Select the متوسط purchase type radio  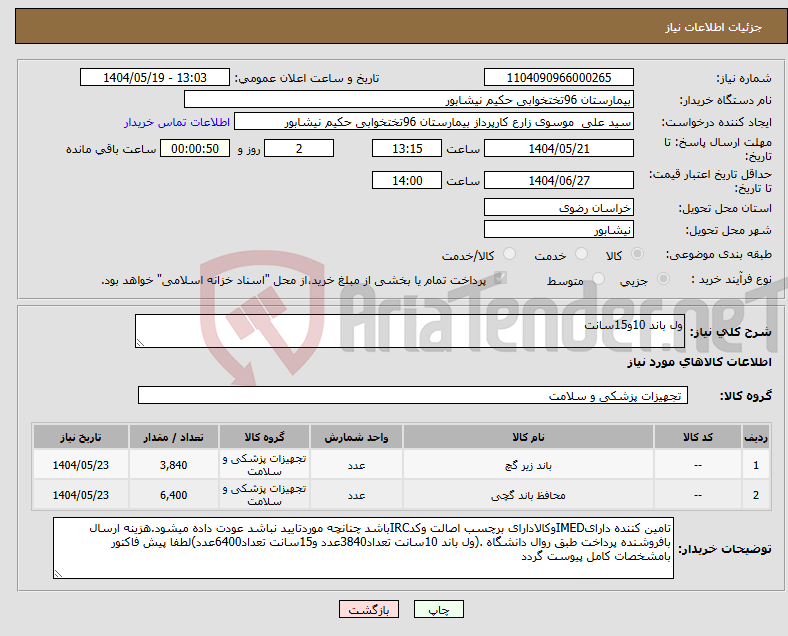click(598, 279)
